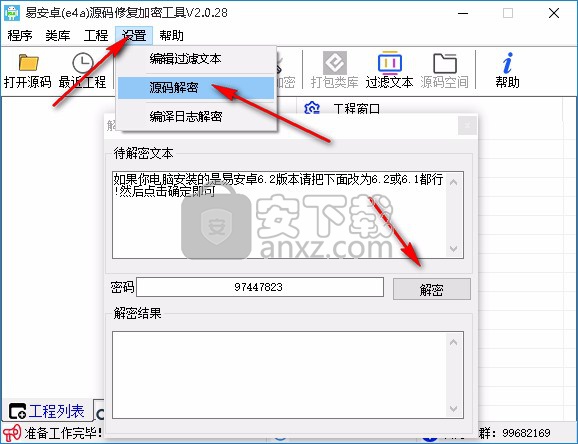Click the 源码空间 folder toolbar icon
The width and height of the screenshot is (578, 444).
pos(445,63)
